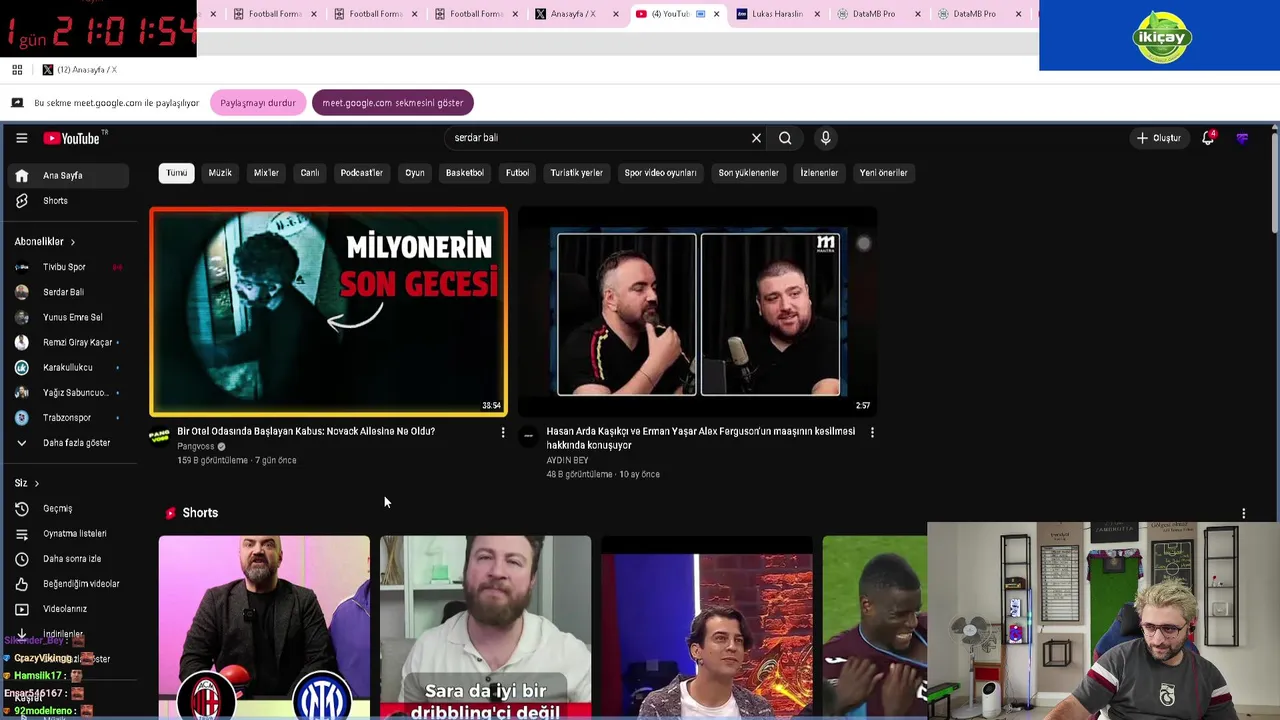Image resolution: width=1280 pixels, height=720 pixels.
Task: Open more options for the Alex Ferguson video
Action: [x=872, y=432]
